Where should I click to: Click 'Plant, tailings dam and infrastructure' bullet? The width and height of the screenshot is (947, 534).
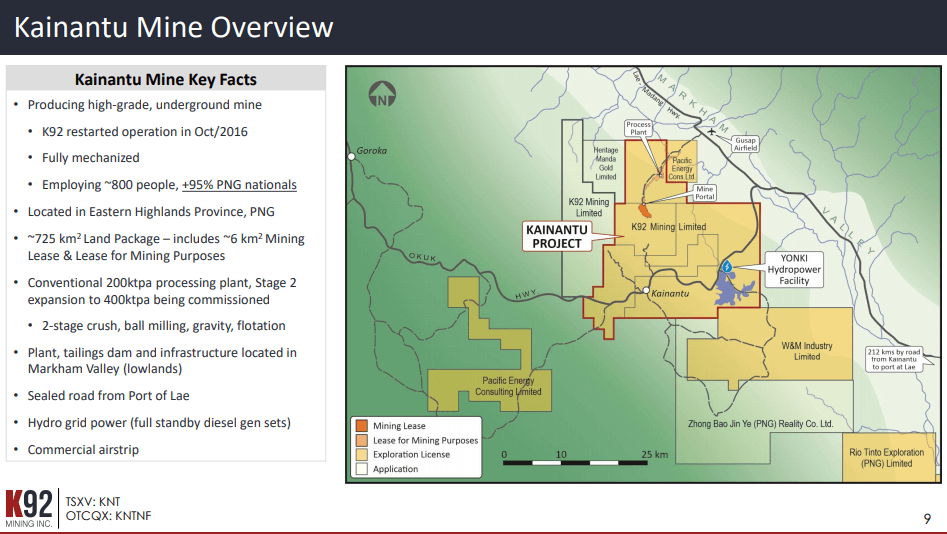(x=162, y=361)
